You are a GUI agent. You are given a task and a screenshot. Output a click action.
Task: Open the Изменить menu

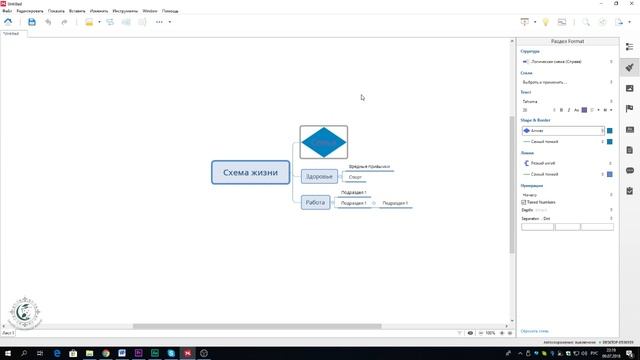point(99,11)
